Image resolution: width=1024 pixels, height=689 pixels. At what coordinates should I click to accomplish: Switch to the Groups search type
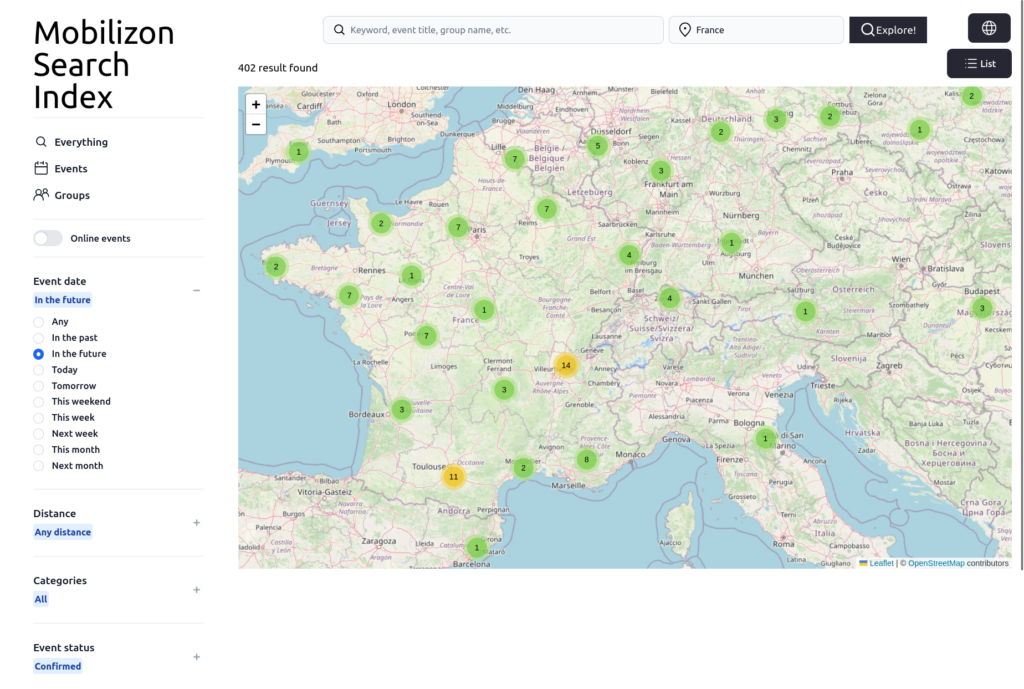pyautogui.click(x=71, y=195)
